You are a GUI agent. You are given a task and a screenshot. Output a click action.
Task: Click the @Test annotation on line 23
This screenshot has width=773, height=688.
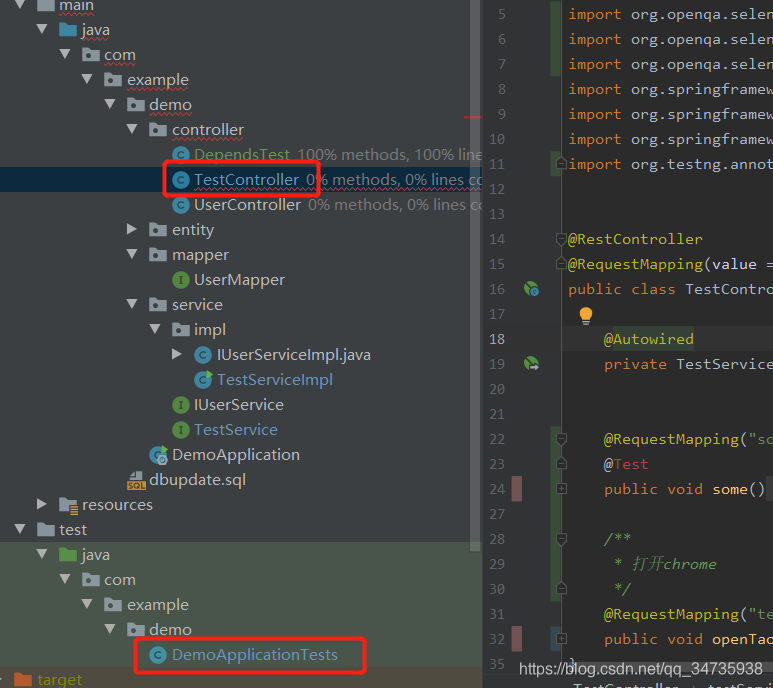coord(626,464)
